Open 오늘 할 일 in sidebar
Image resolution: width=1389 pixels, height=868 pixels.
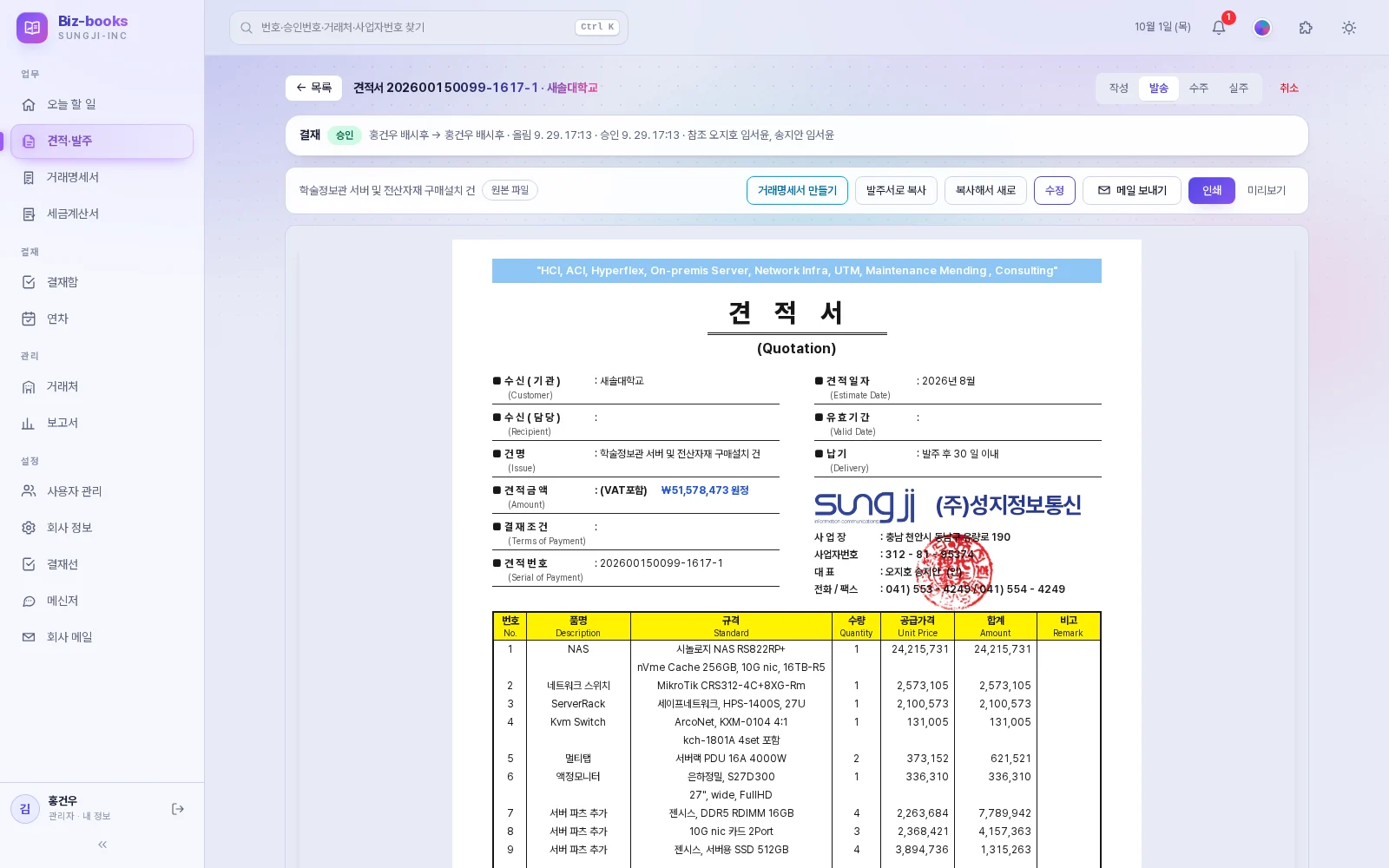pos(102,104)
